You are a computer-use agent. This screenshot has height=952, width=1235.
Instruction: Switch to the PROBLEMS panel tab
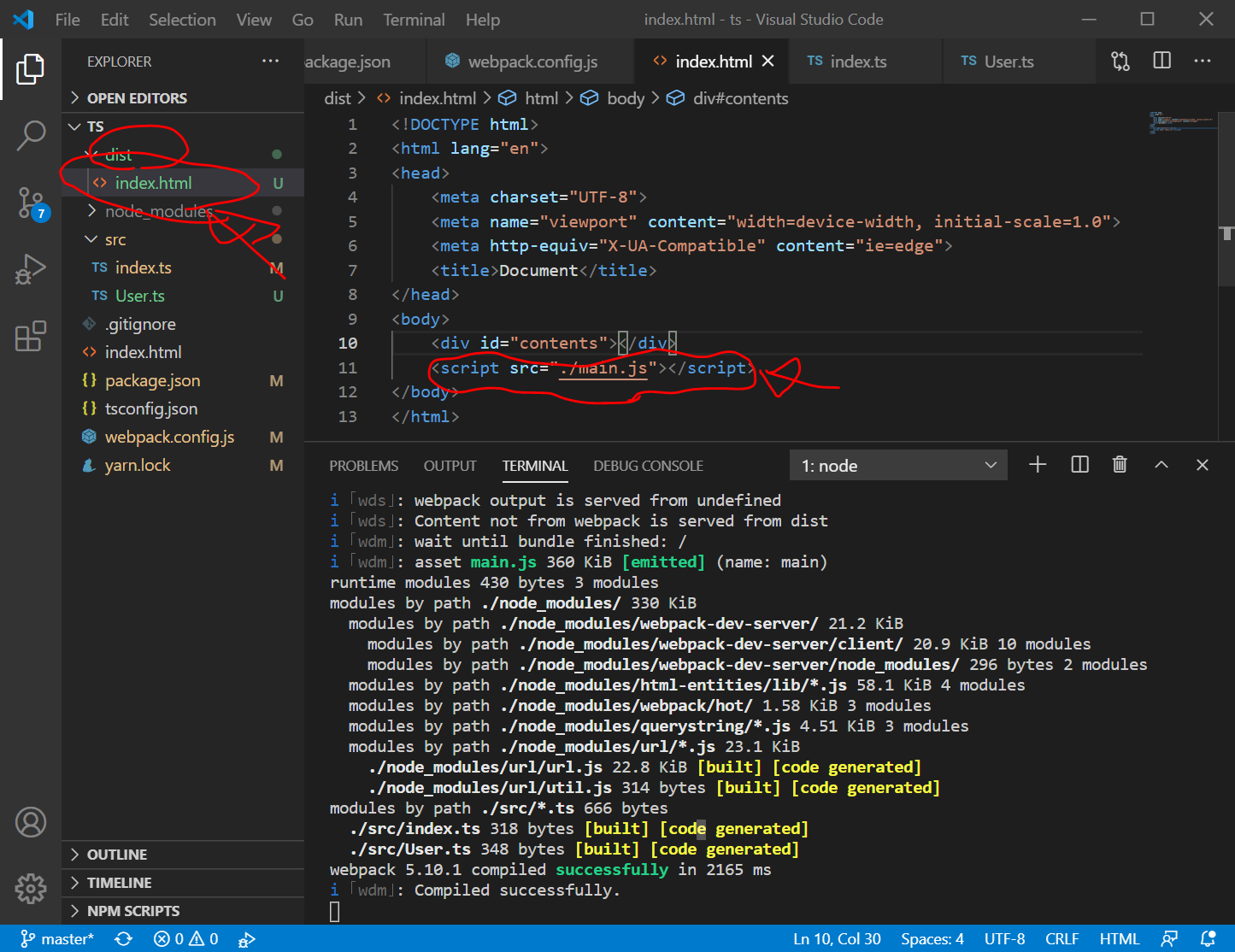click(363, 466)
